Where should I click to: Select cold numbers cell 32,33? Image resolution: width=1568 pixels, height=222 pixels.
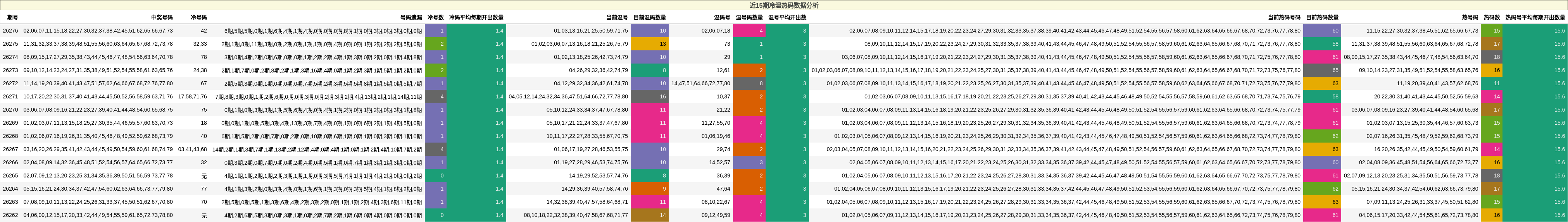point(200,44)
